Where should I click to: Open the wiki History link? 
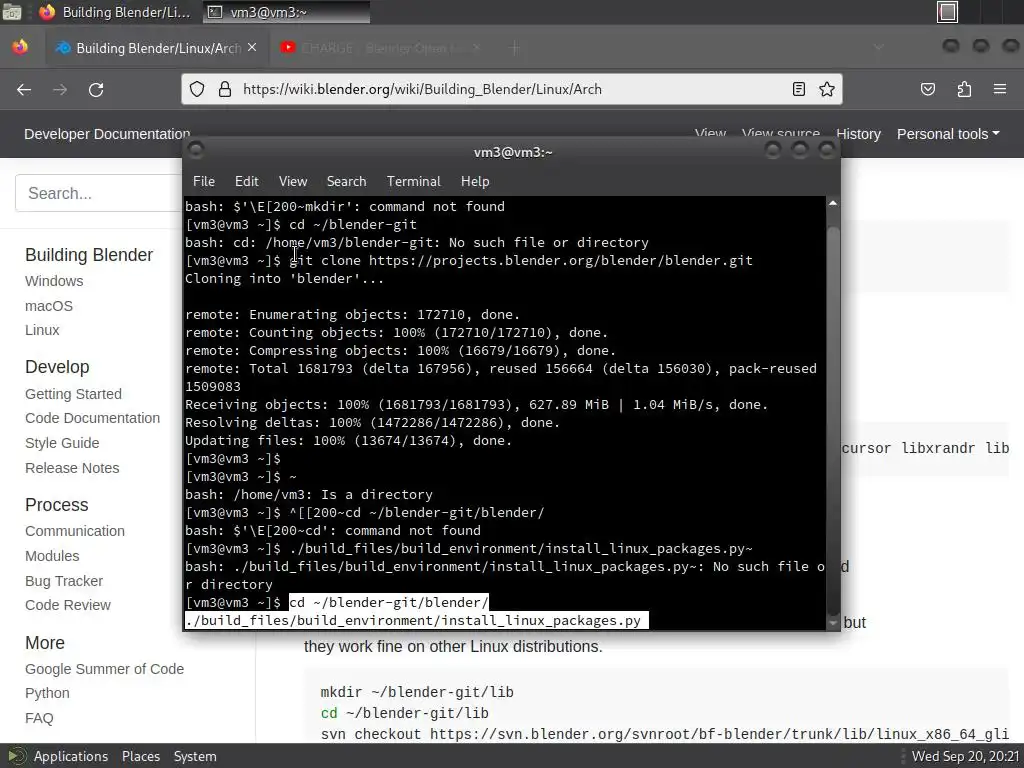858,134
